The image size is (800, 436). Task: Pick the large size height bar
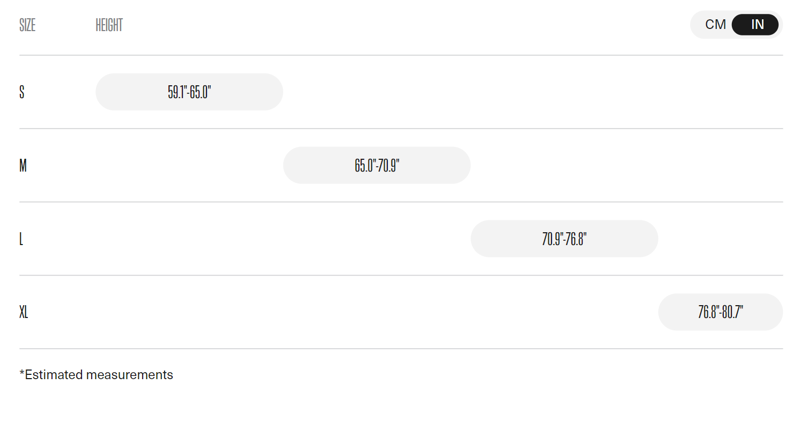564,239
